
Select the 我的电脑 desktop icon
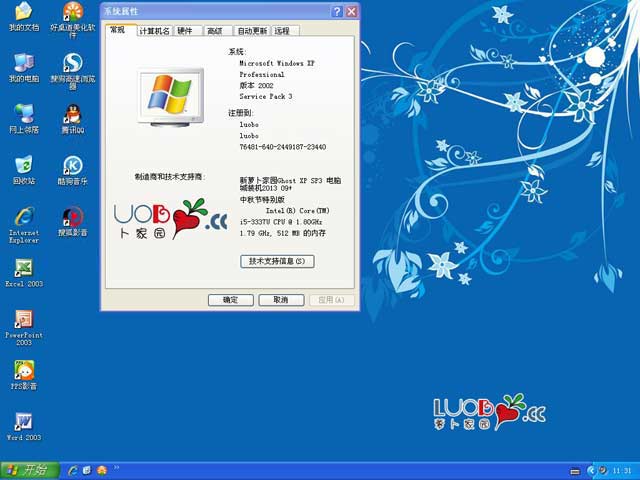pyautogui.click(x=24, y=69)
